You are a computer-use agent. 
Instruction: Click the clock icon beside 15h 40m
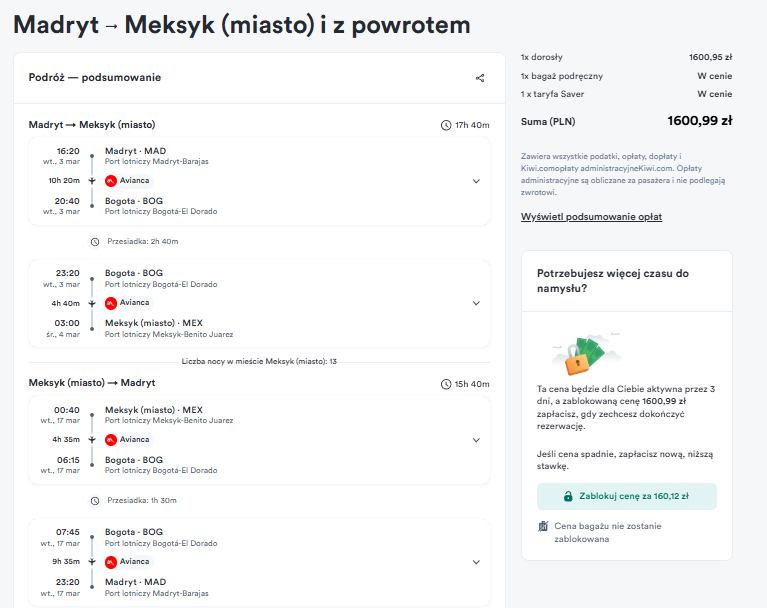pos(446,384)
